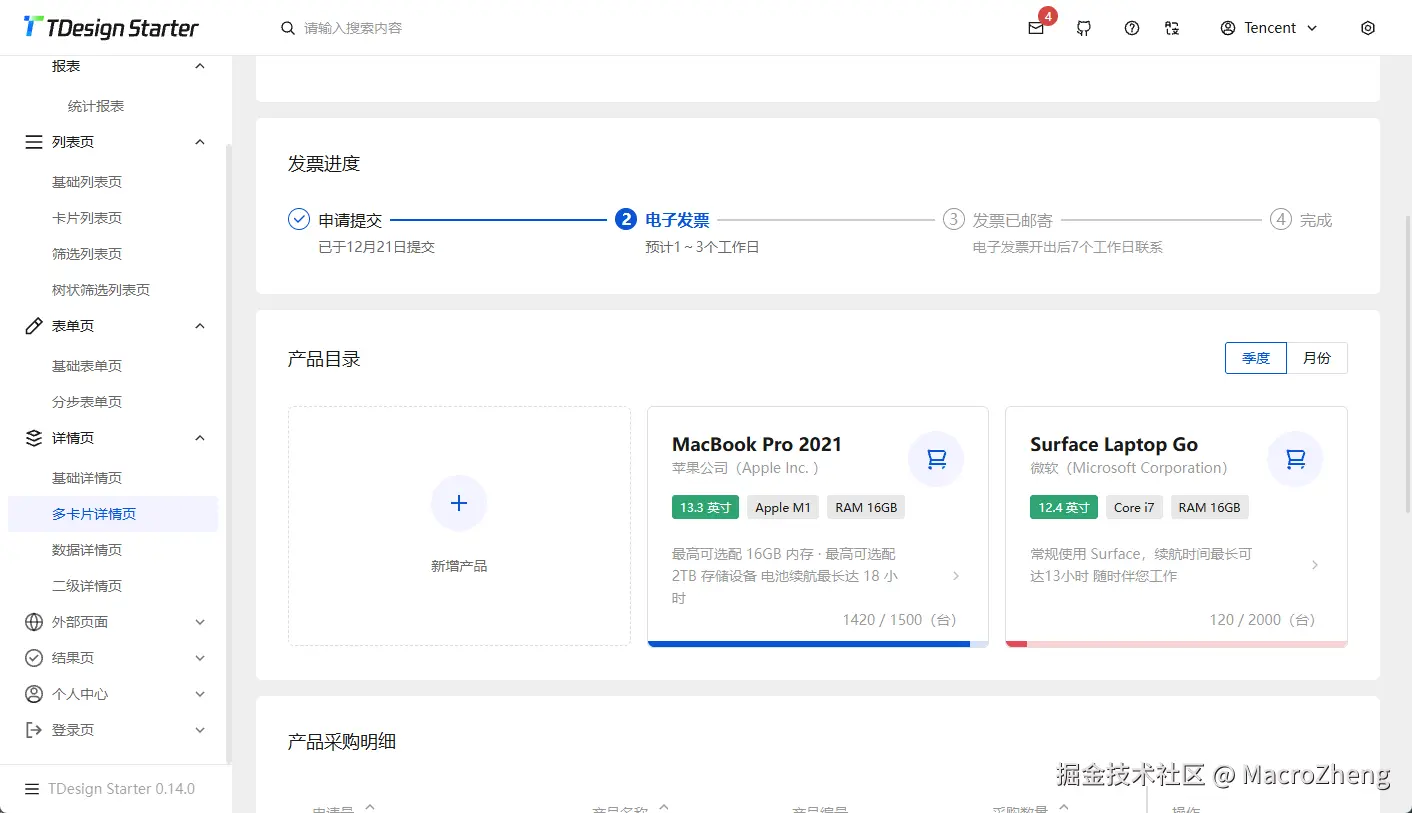1412x813 pixels.
Task: Open the GitHub repository icon
Action: tap(1084, 28)
